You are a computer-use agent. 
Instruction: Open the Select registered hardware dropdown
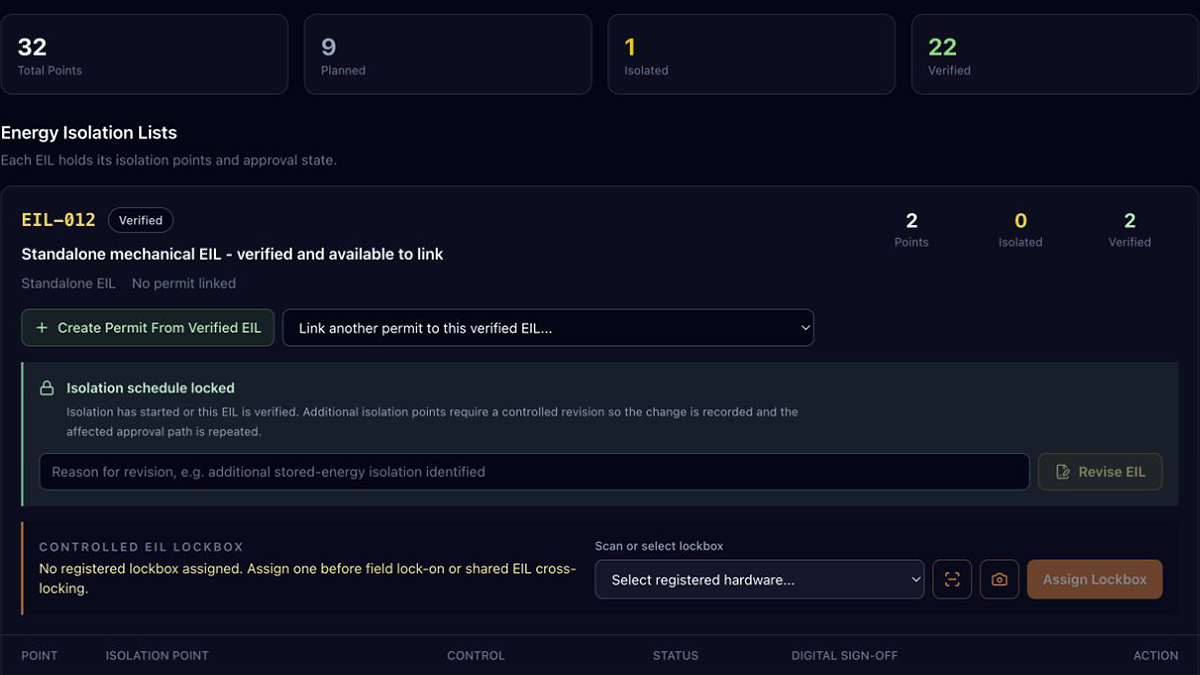pyautogui.click(x=759, y=579)
